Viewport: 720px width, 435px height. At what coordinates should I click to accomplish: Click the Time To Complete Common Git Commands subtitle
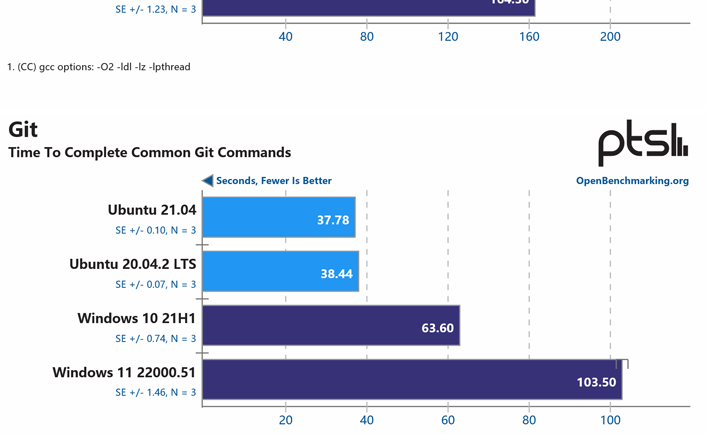pos(150,153)
